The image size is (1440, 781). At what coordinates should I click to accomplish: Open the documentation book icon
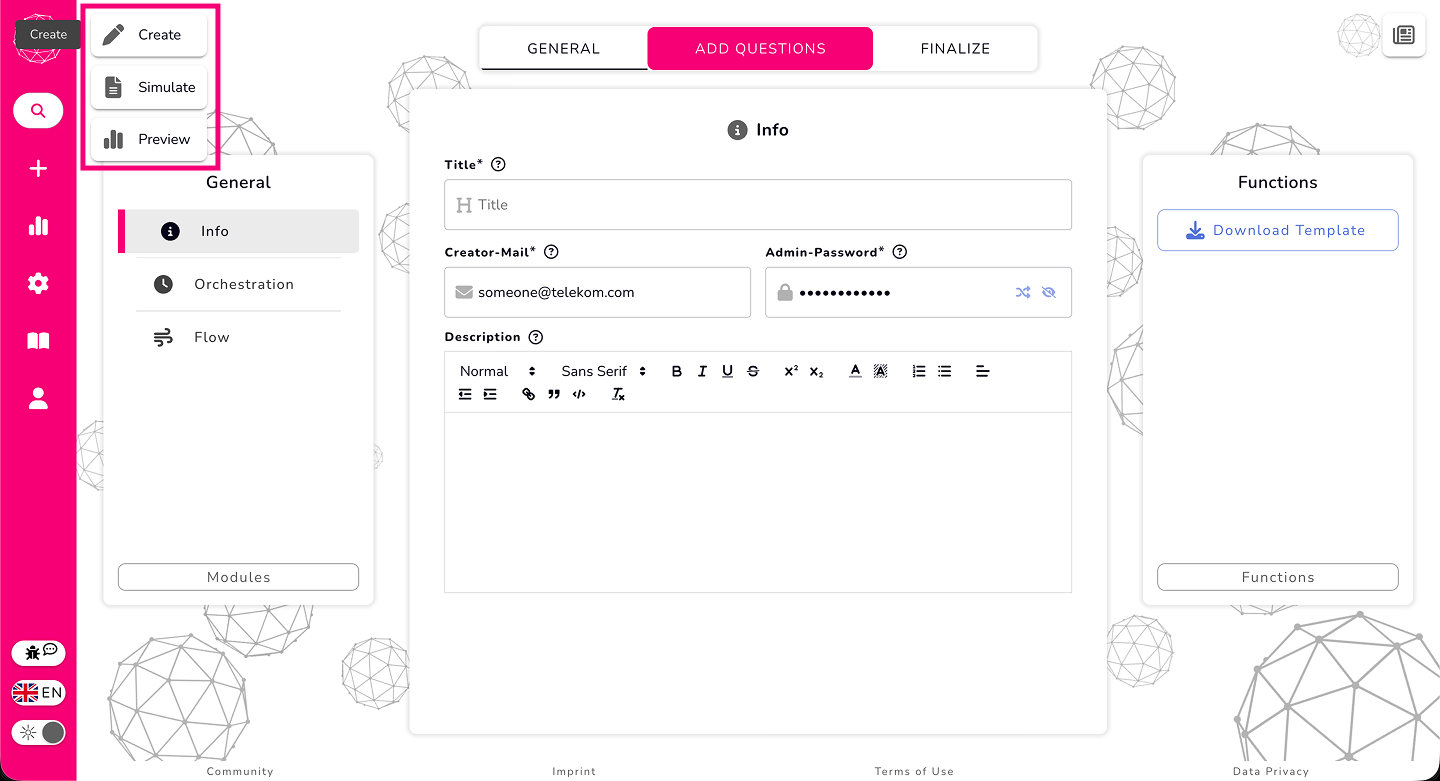click(38, 340)
